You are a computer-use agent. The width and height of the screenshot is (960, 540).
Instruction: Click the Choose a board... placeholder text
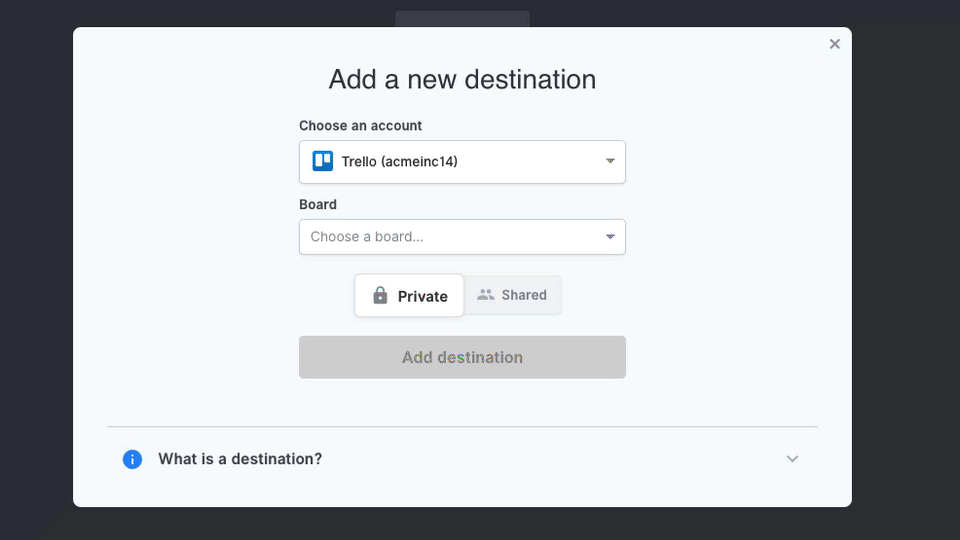367,237
